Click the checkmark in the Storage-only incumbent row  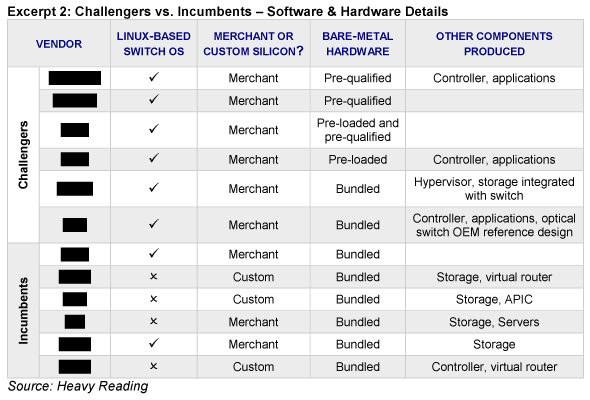click(154, 343)
